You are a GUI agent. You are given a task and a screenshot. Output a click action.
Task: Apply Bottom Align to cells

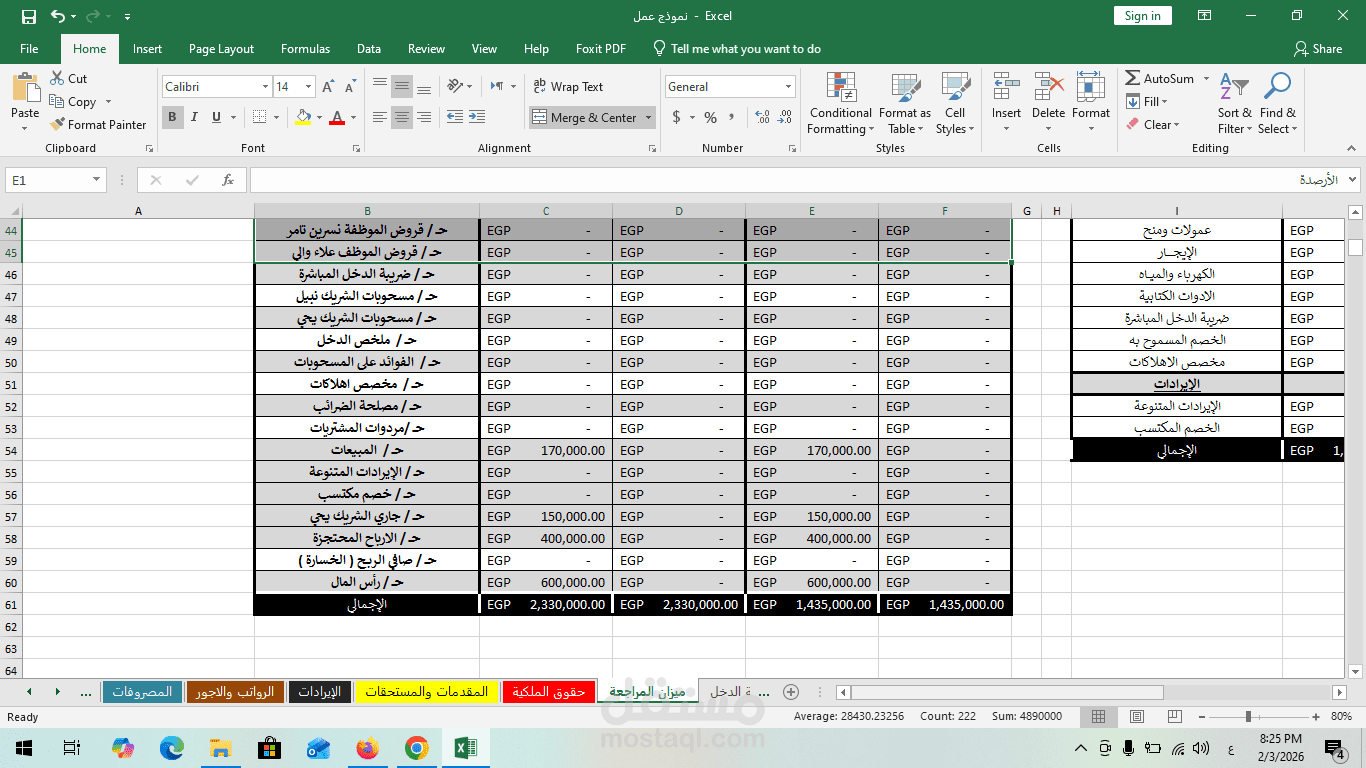[x=424, y=86]
